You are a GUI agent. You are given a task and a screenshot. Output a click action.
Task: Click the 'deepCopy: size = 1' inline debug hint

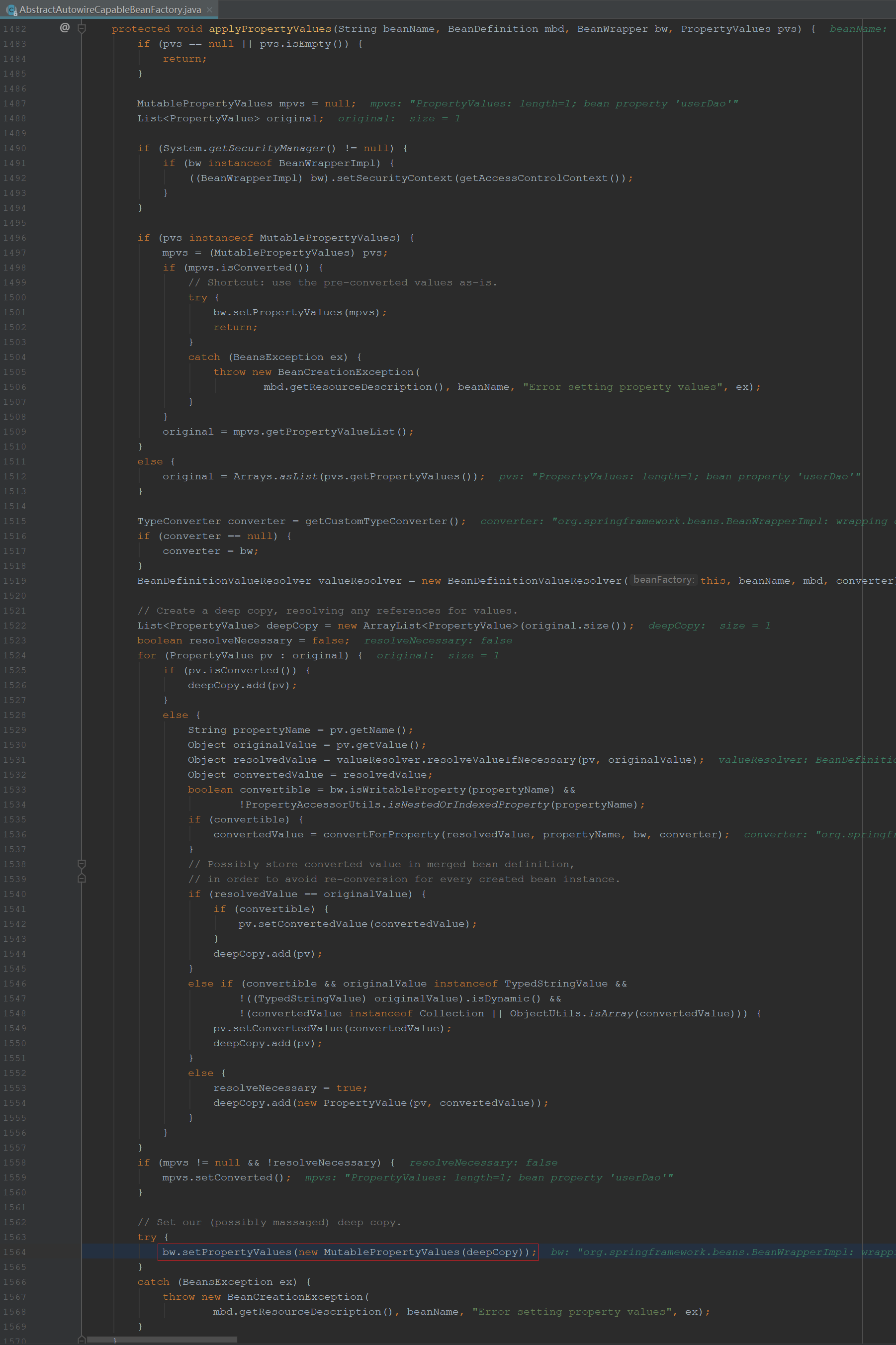click(x=709, y=625)
